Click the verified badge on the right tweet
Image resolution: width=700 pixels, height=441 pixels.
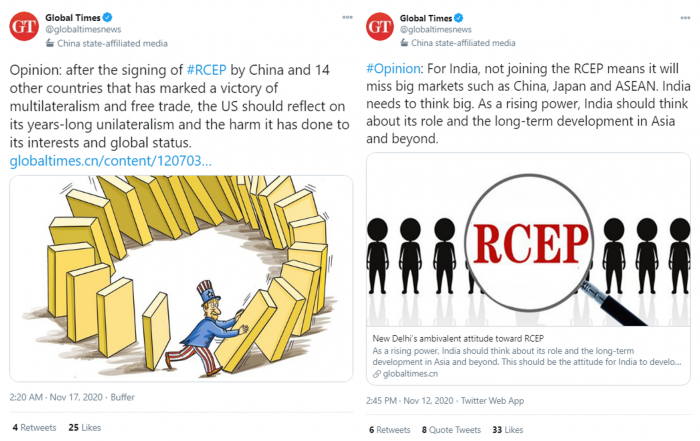click(x=458, y=18)
